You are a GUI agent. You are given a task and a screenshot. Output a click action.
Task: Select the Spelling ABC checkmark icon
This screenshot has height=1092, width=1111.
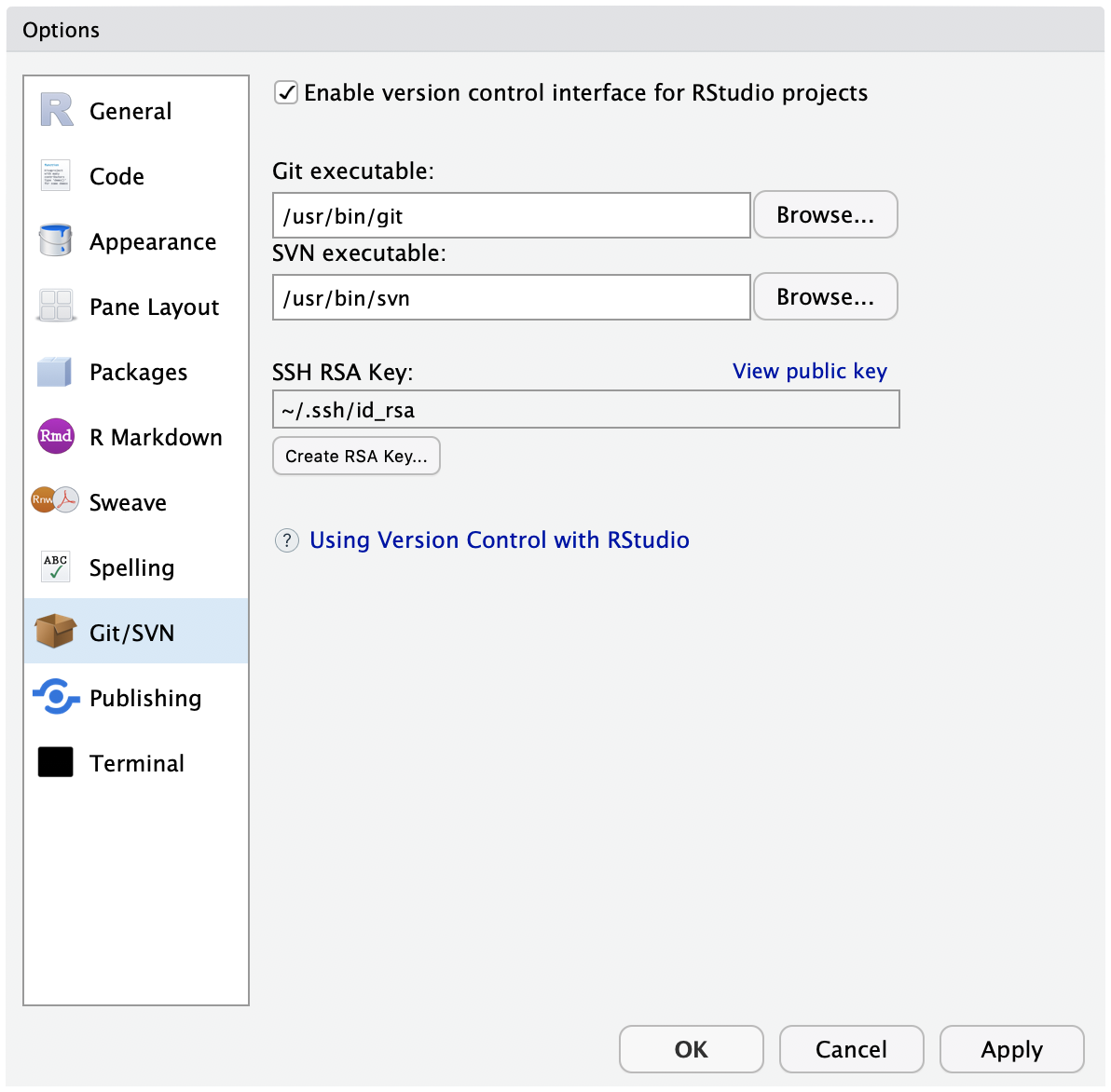click(55, 566)
